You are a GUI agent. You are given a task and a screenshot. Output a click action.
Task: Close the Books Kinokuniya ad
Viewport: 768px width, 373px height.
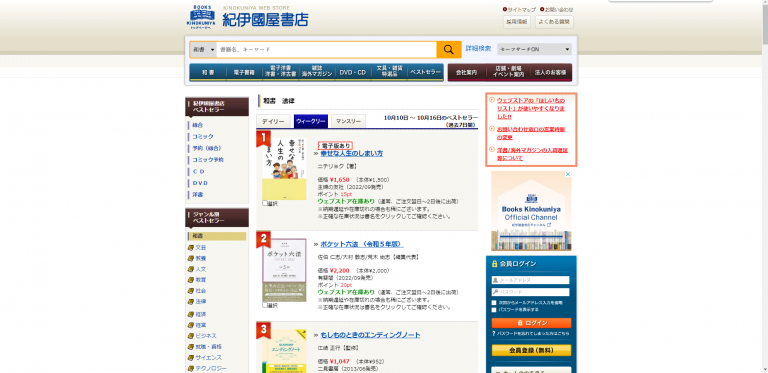click(x=568, y=174)
